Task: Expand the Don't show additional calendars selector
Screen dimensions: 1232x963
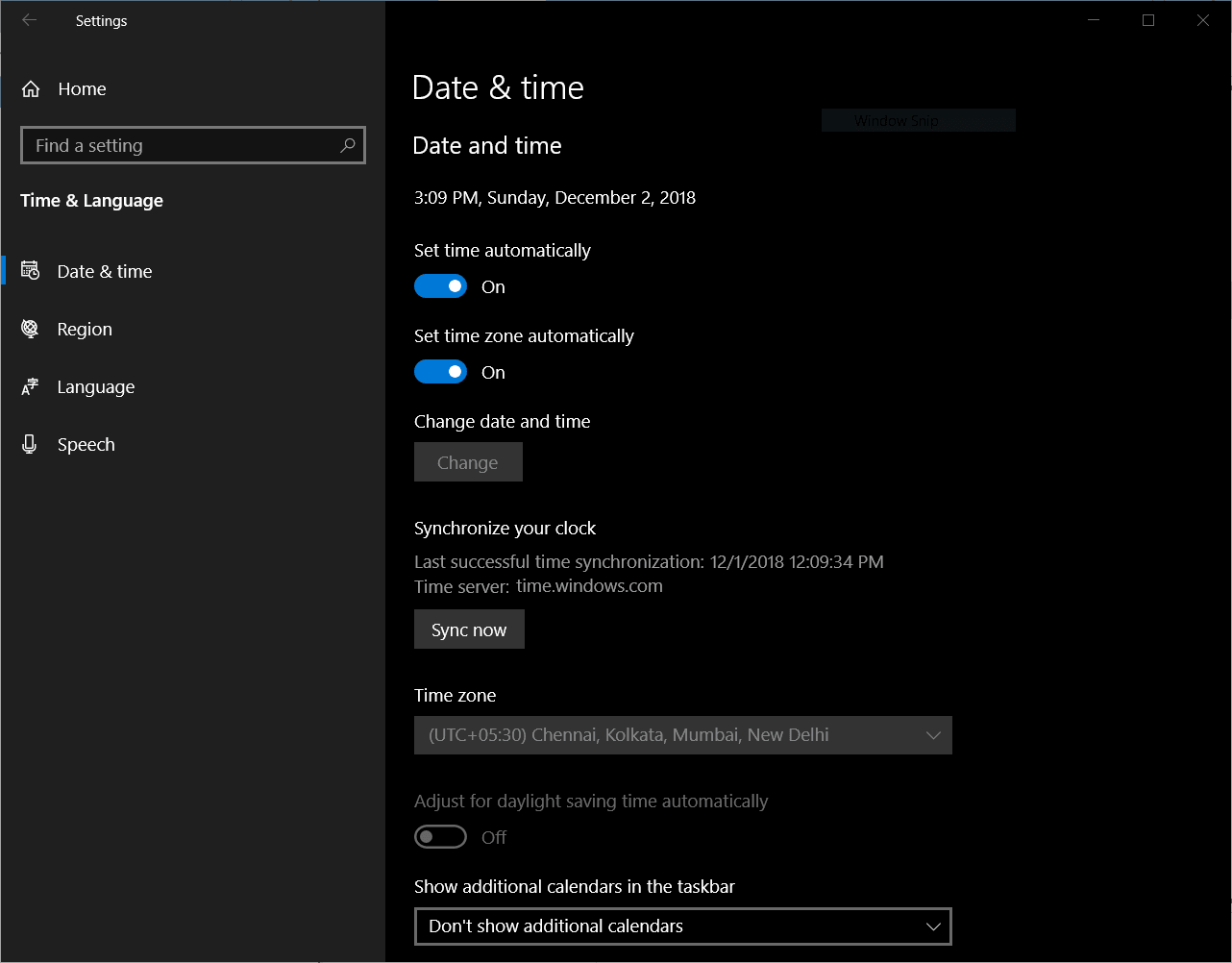Action: click(x=682, y=926)
